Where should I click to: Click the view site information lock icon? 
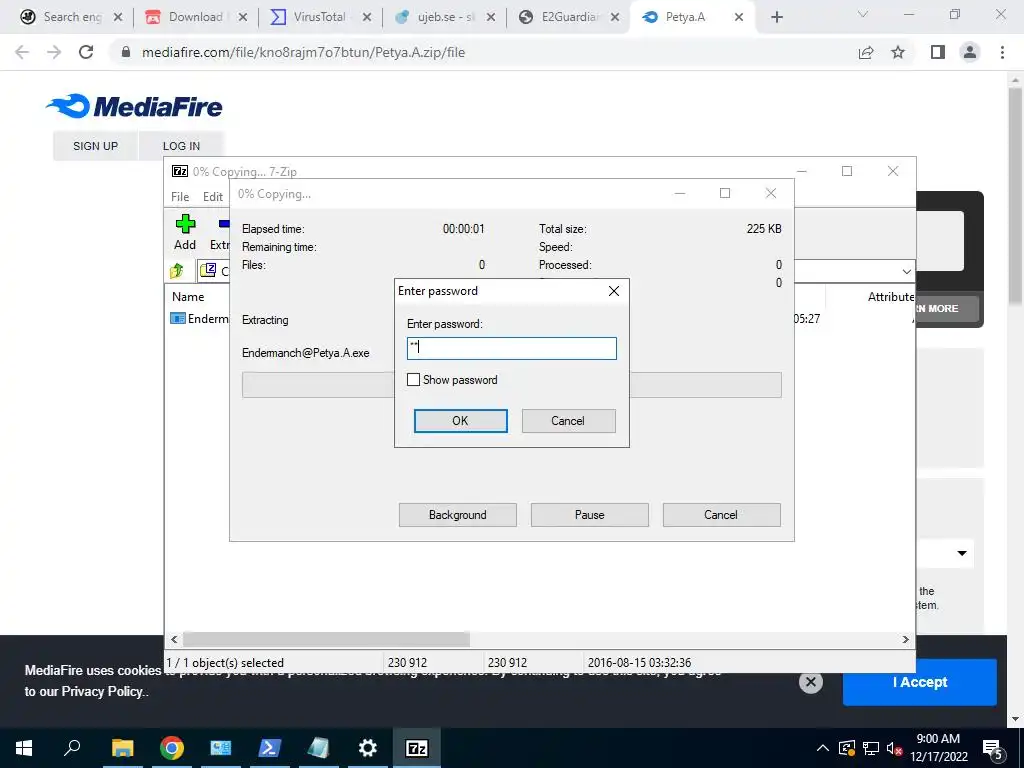pyautogui.click(x=126, y=52)
